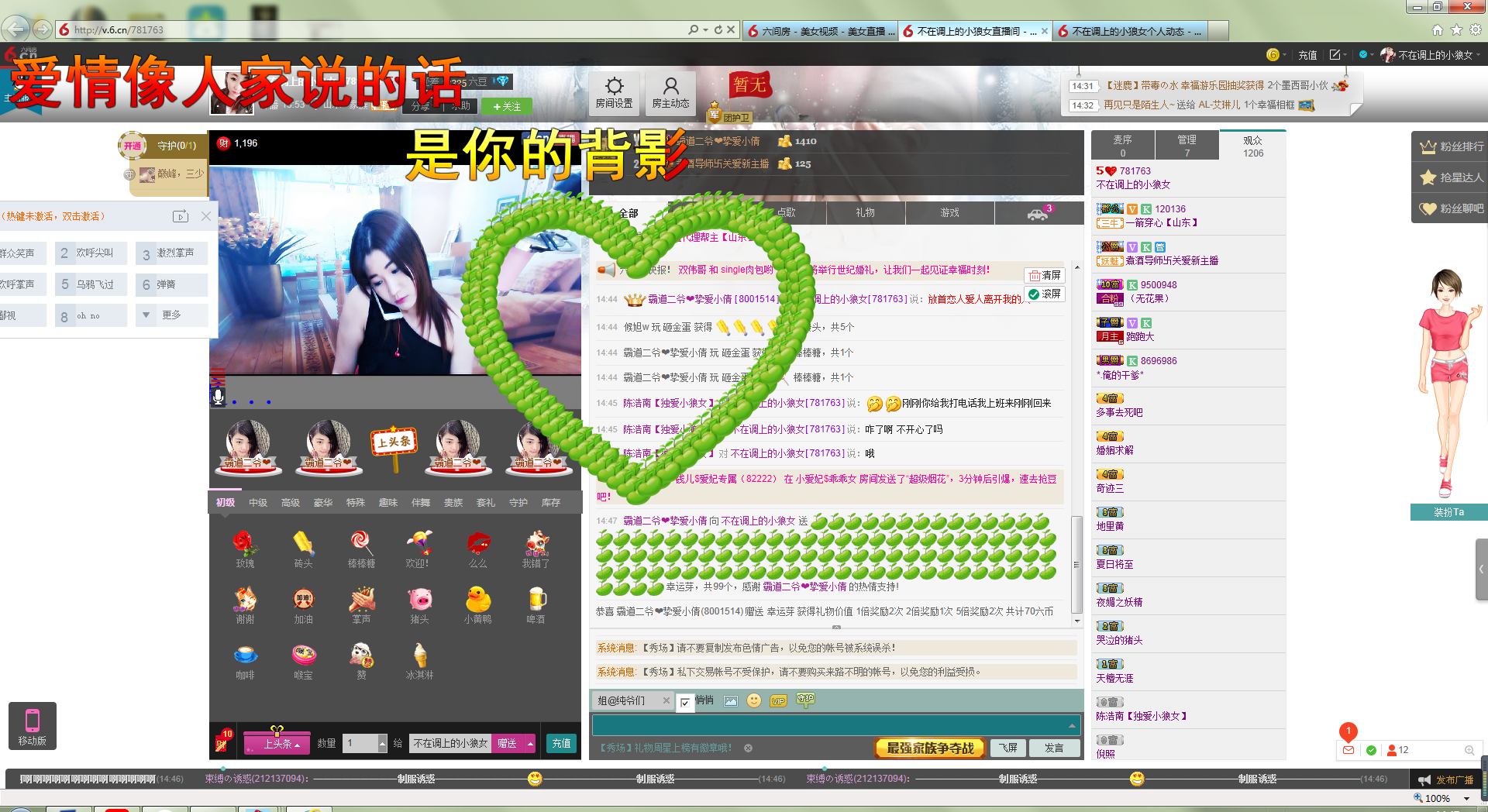The height and width of the screenshot is (812, 1488).
Task: Open 房间设置 room settings
Action: pyautogui.click(x=614, y=93)
